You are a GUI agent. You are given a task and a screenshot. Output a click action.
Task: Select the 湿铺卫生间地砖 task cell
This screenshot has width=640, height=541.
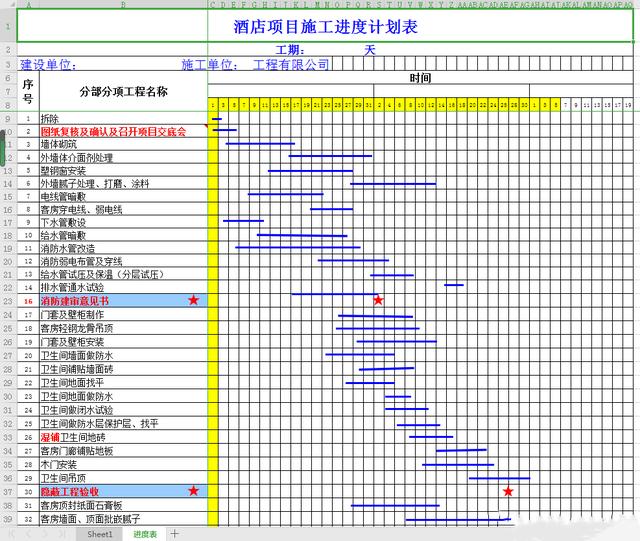click(124, 438)
